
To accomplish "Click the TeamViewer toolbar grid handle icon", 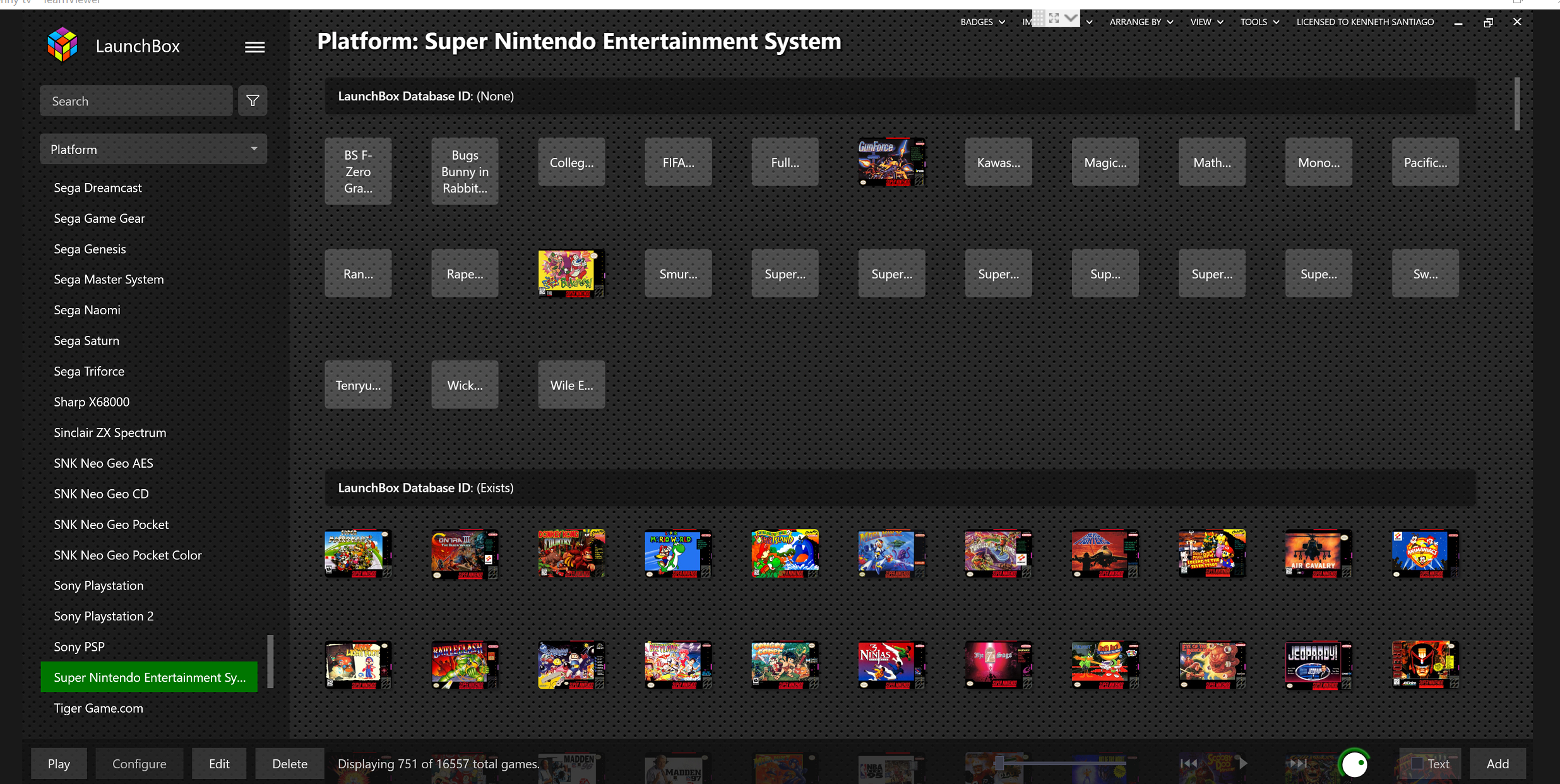I will (1039, 18).
